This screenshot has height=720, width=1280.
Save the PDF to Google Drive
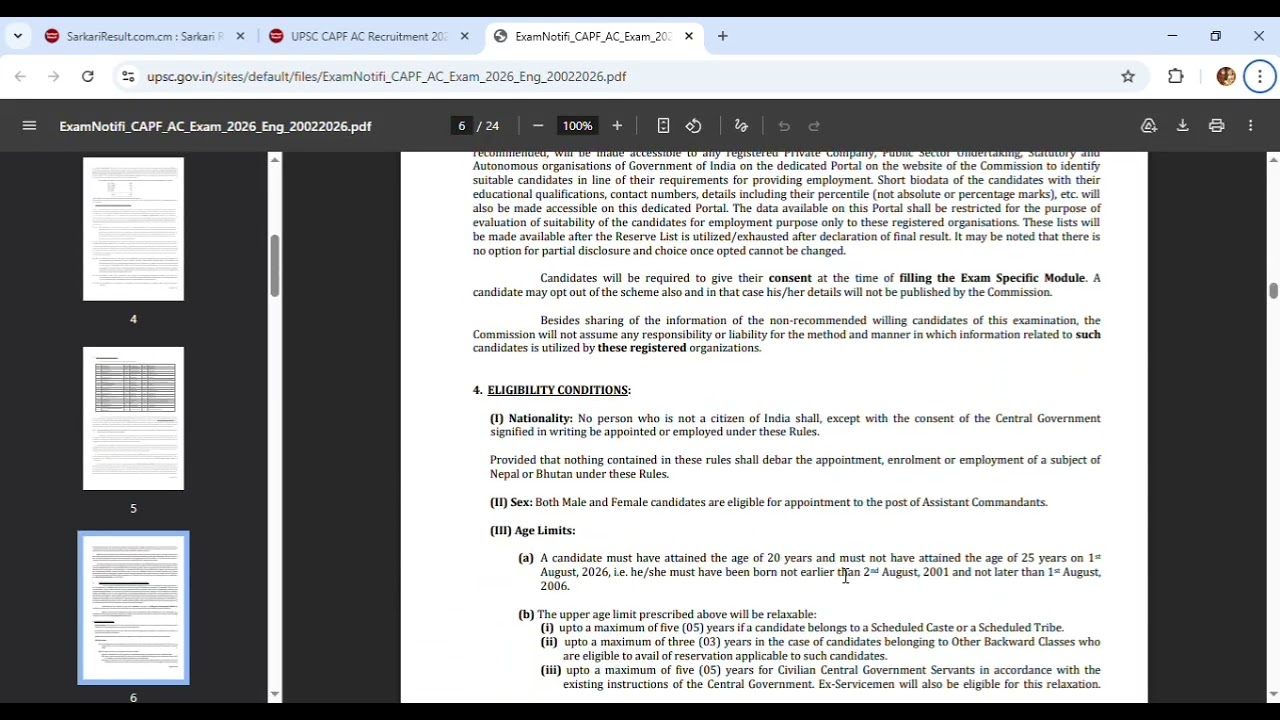click(x=1149, y=126)
